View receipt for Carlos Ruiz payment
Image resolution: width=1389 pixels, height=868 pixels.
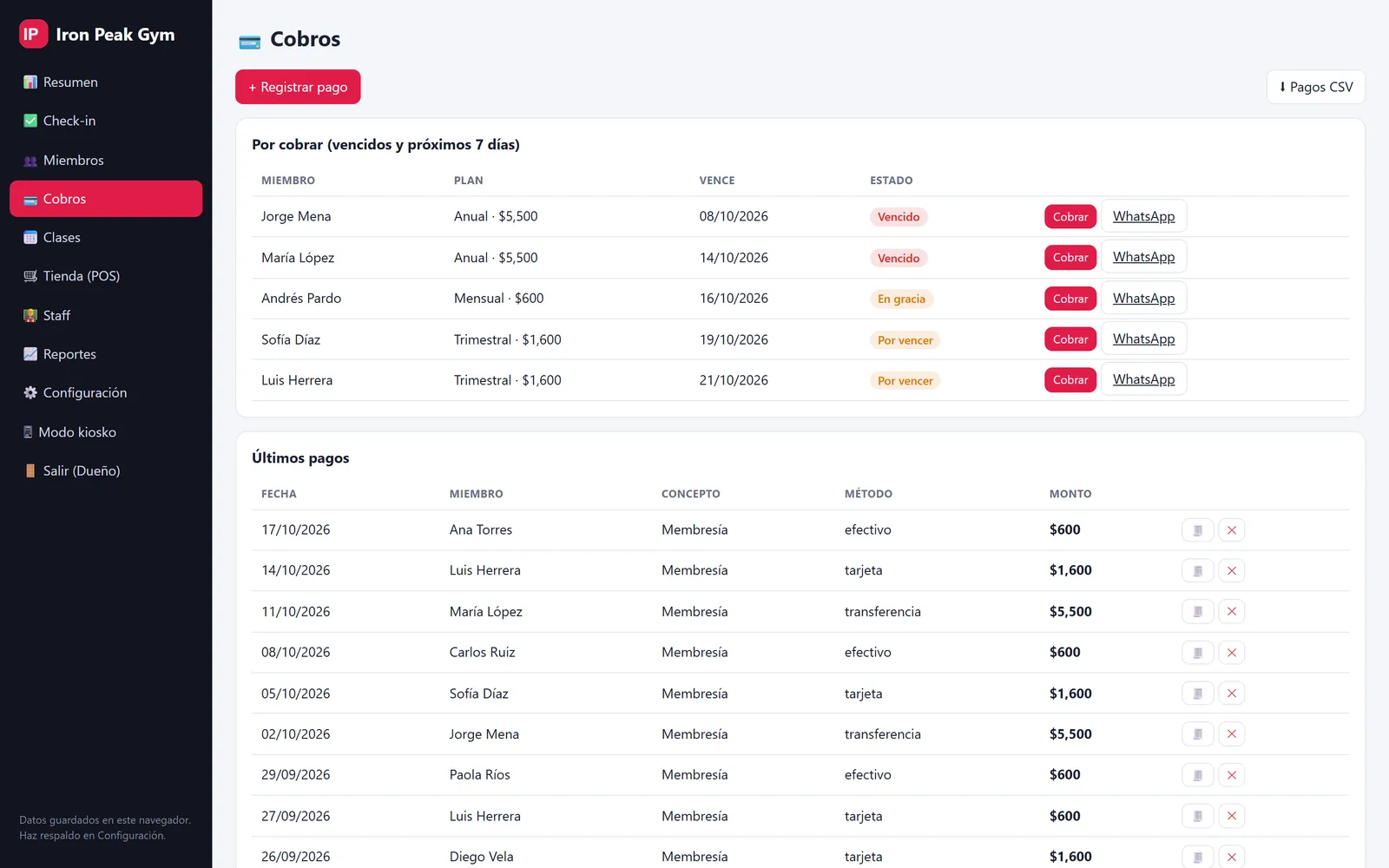pyautogui.click(x=1197, y=653)
